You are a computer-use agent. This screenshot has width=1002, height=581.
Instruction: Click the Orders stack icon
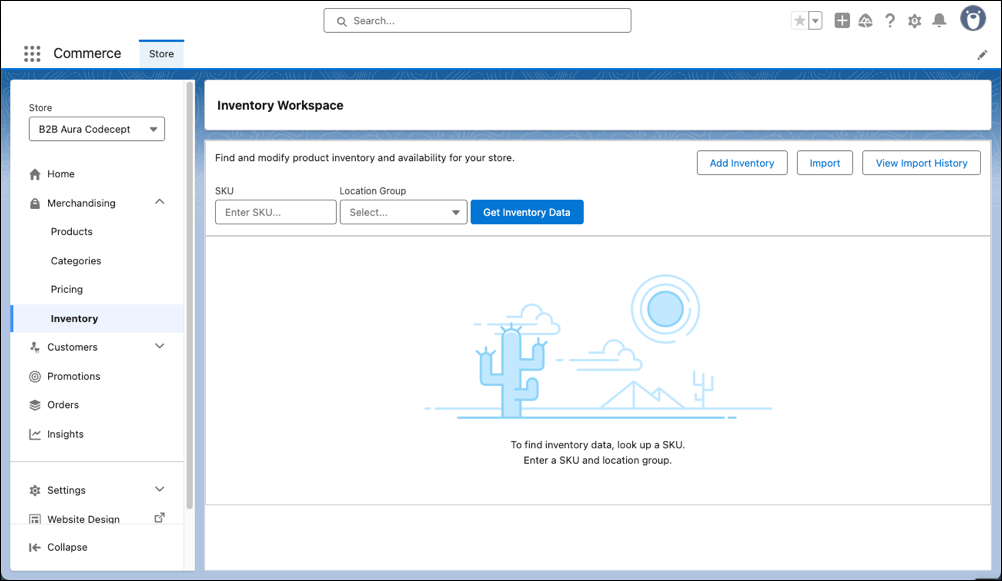35,405
